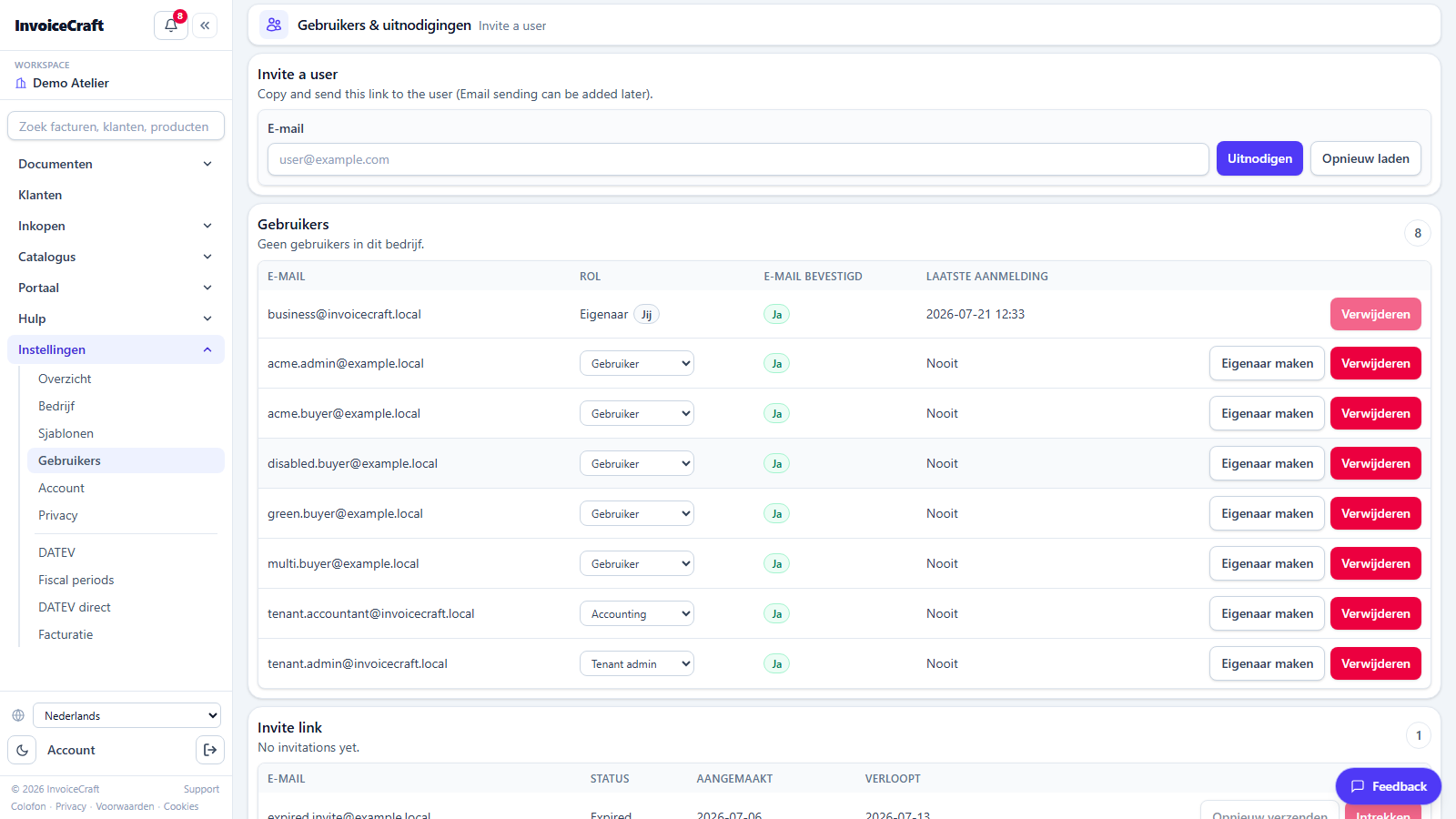
Task: Click the '2026-07-21 12:33' last login value
Action: (976, 314)
